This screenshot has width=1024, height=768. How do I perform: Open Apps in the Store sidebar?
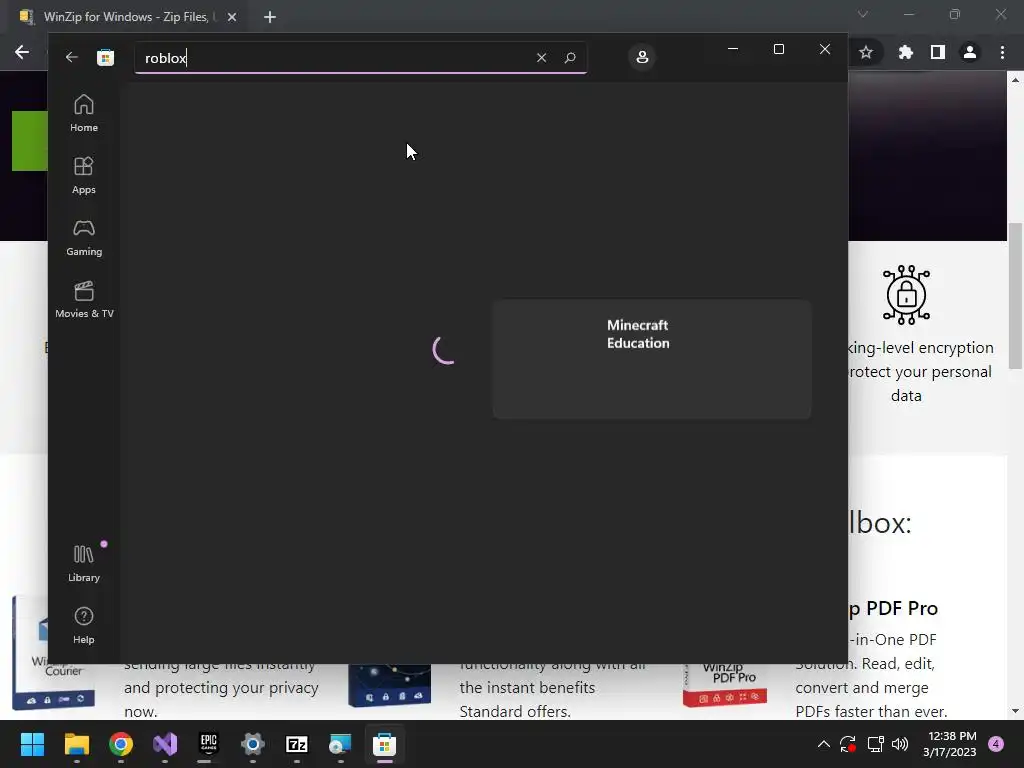[x=84, y=175]
